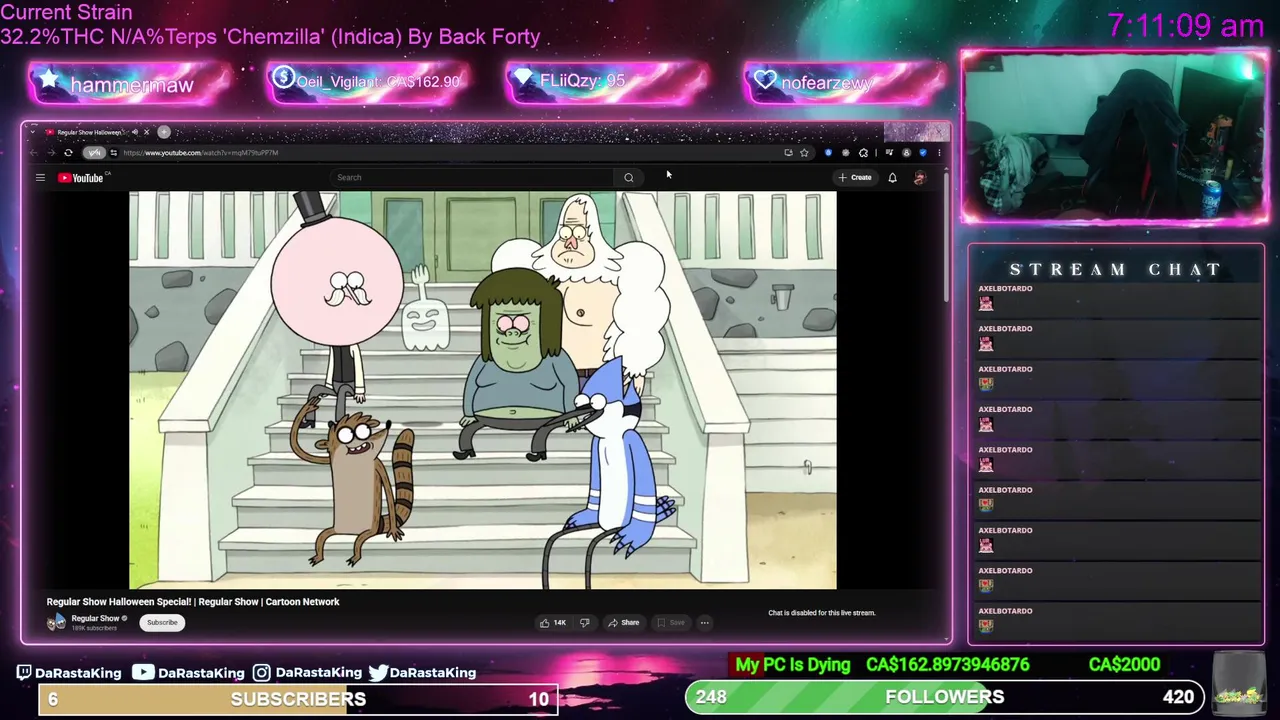Image resolution: width=1280 pixels, height=720 pixels.
Task: Open a new browser tab with plus
Action: pyautogui.click(x=164, y=132)
